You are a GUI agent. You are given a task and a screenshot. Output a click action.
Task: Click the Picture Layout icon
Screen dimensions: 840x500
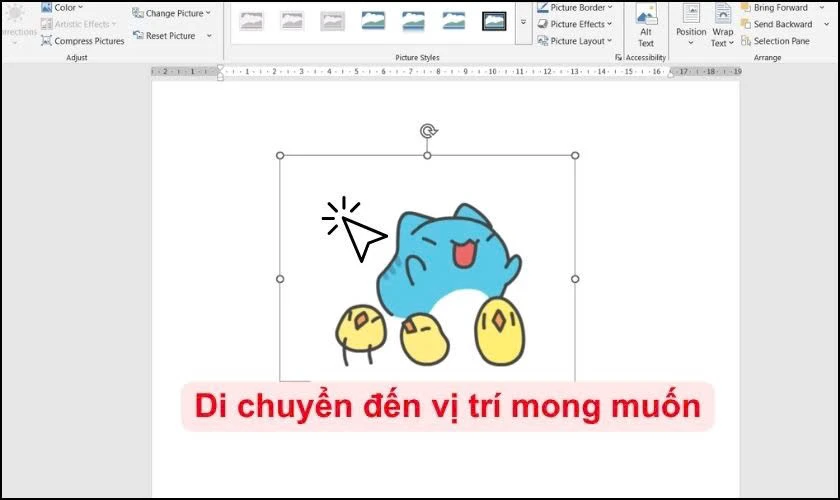(x=543, y=41)
